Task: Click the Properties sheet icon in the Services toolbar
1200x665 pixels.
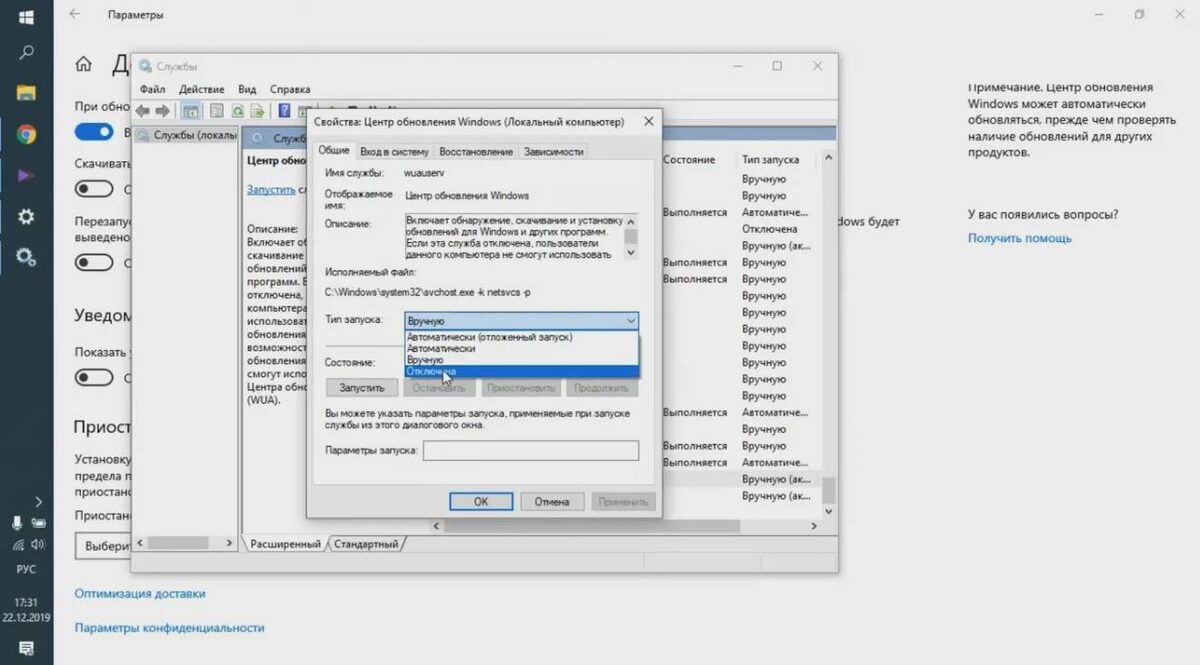Action: [x=216, y=111]
